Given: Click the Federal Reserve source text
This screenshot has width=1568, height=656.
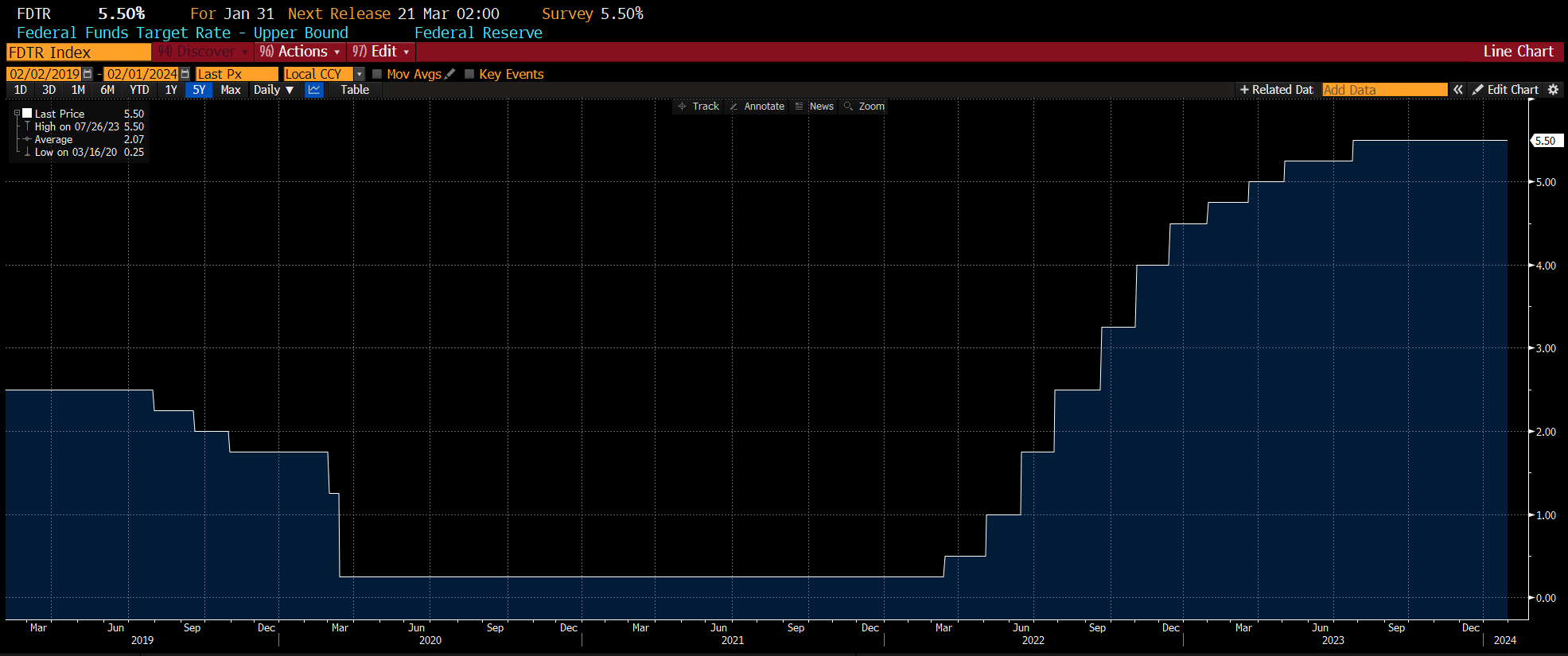Looking at the screenshot, I should [x=478, y=33].
